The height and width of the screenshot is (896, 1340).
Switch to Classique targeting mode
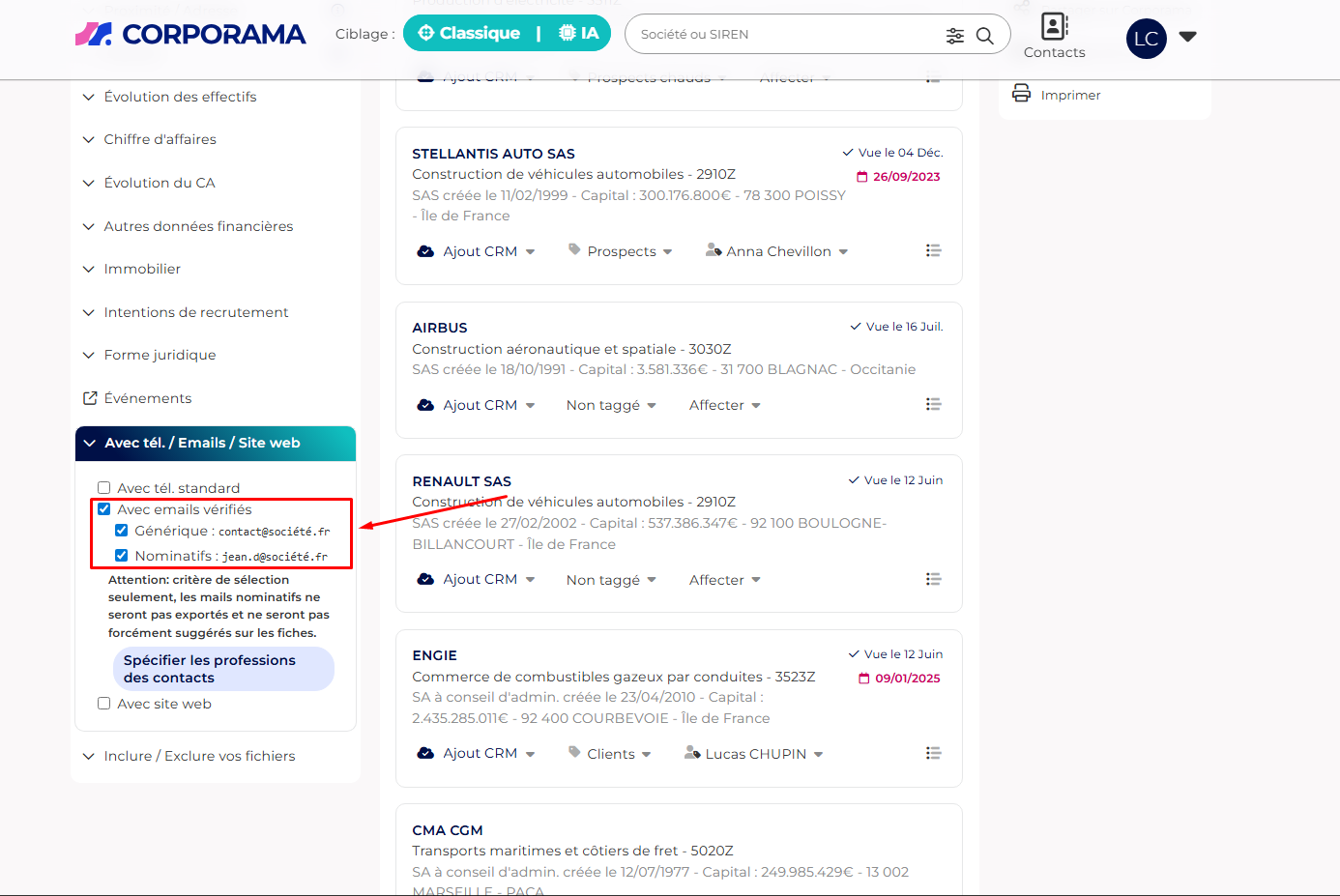click(469, 34)
